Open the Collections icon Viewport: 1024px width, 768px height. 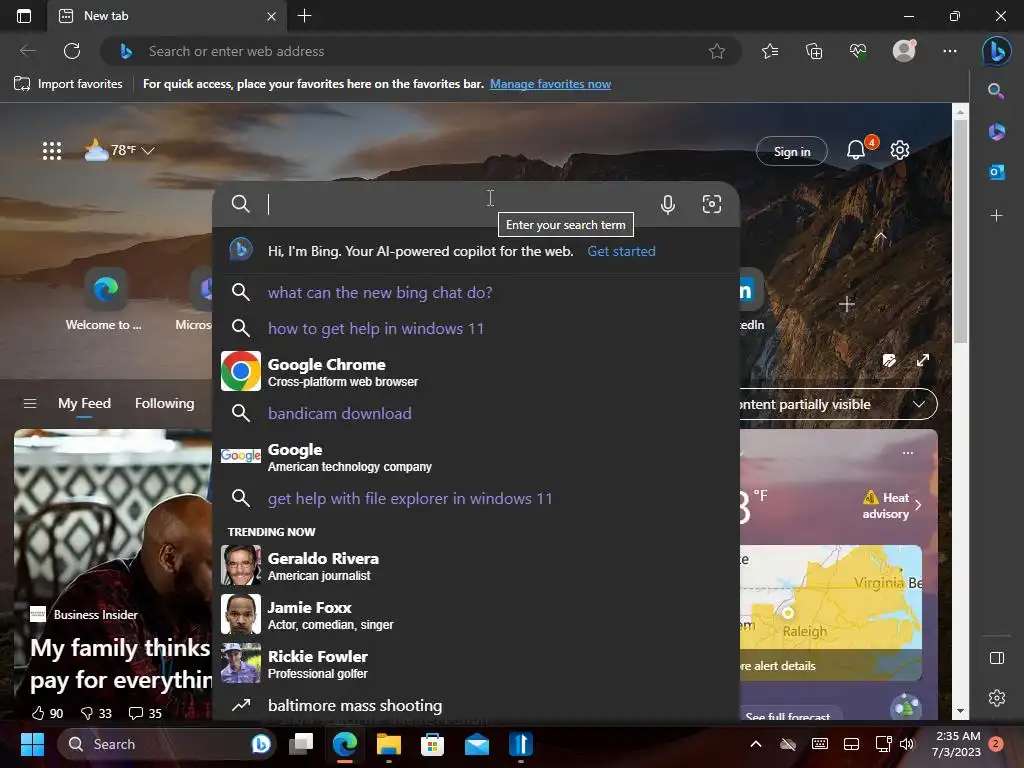(814, 51)
